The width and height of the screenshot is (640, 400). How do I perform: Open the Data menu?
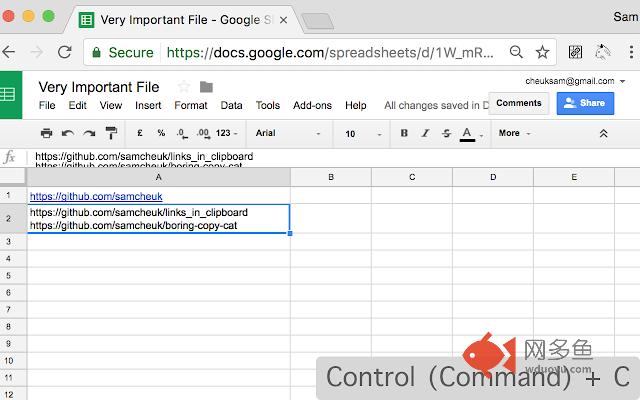pos(231,105)
